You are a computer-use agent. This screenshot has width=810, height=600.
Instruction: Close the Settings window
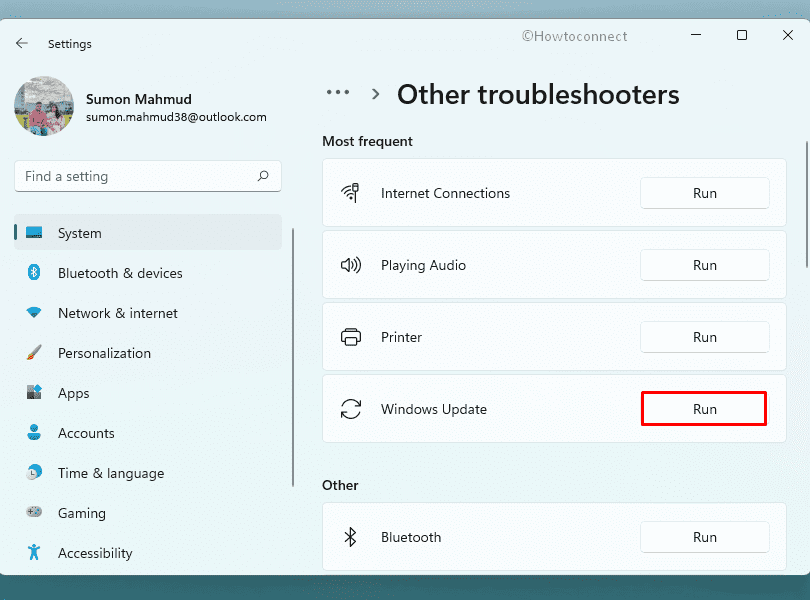[788, 35]
